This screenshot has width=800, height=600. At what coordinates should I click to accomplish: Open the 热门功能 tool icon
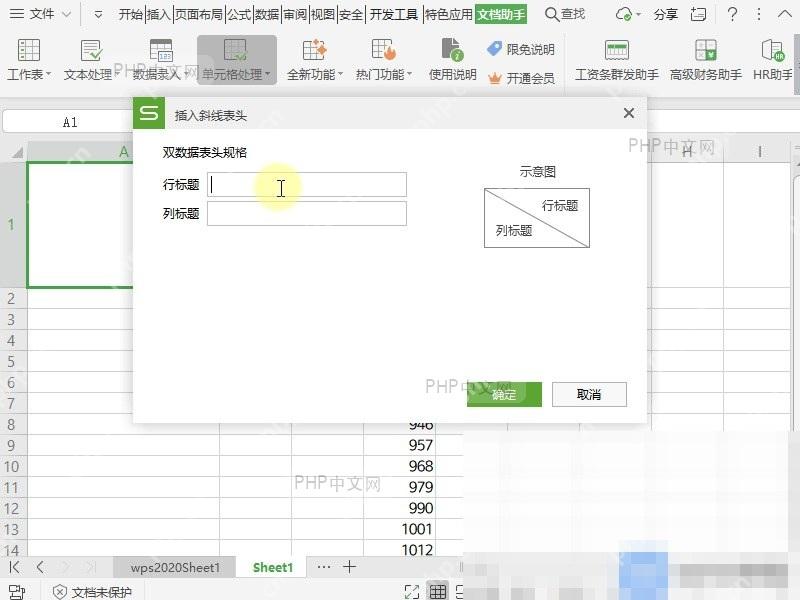pyautogui.click(x=384, y=50)
